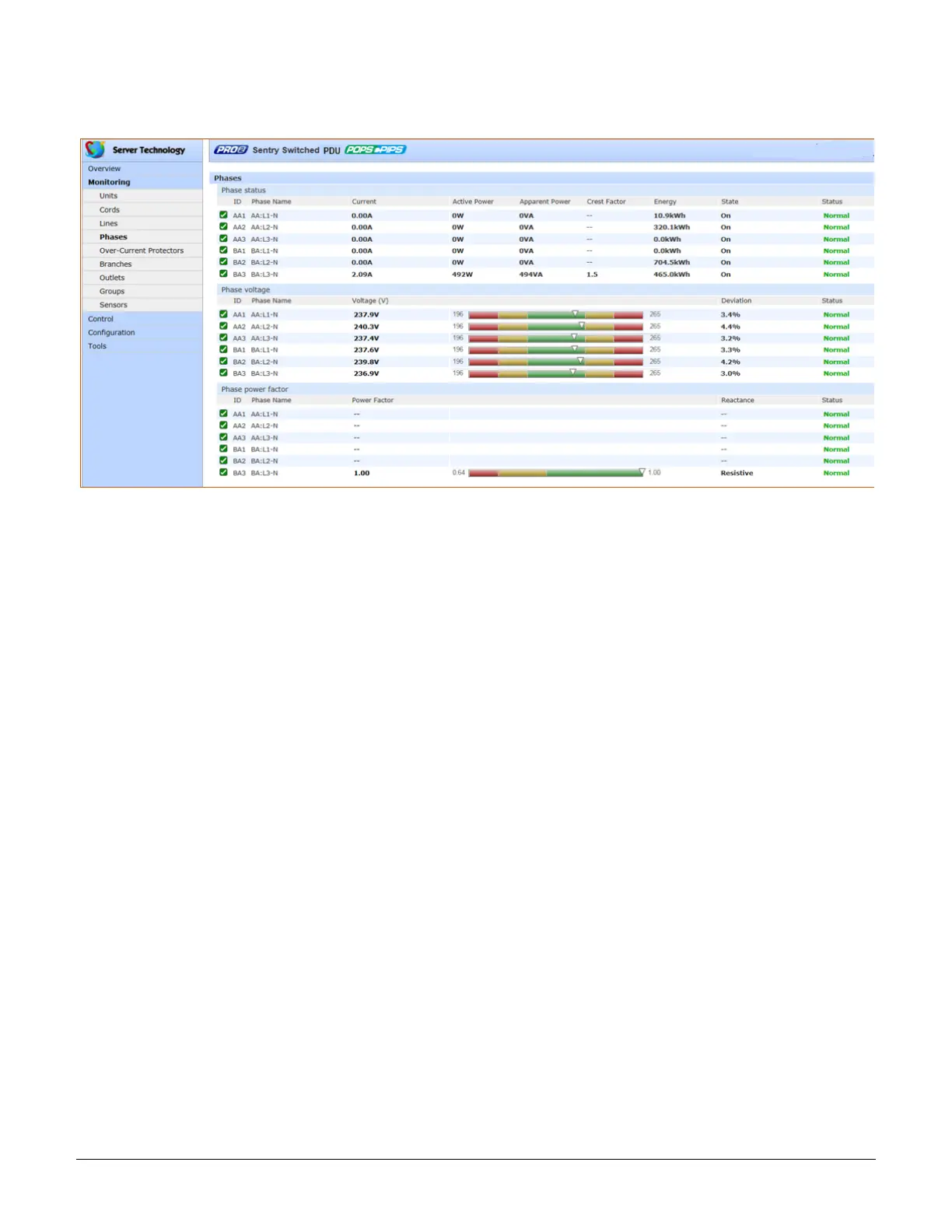Click the AA2 voltage range bar
Viewport: 952px width, 1232px height.
(555, 327)
